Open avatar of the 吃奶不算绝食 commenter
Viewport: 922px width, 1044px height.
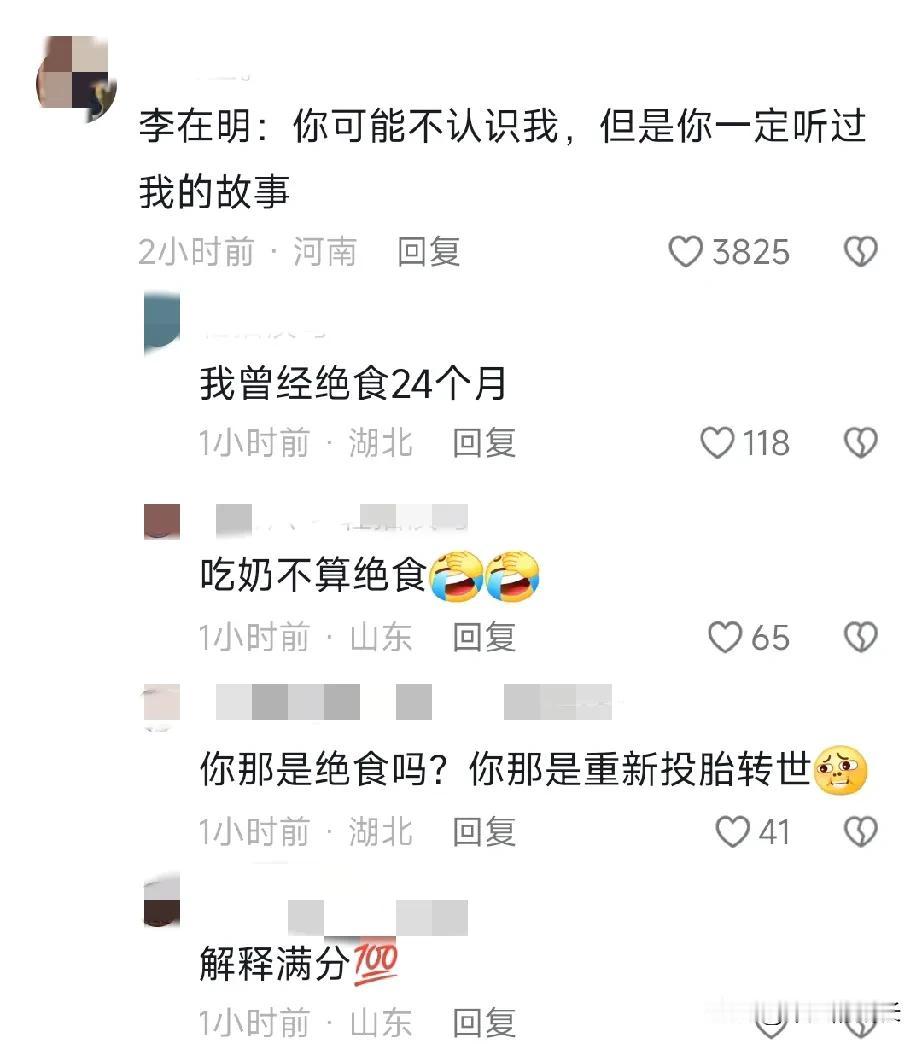[162, 521]
